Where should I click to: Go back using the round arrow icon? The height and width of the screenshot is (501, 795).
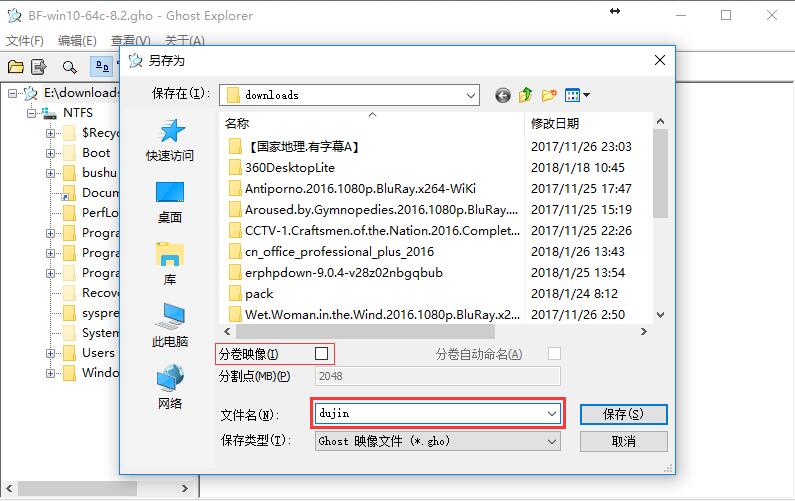[x=502, y=95]
